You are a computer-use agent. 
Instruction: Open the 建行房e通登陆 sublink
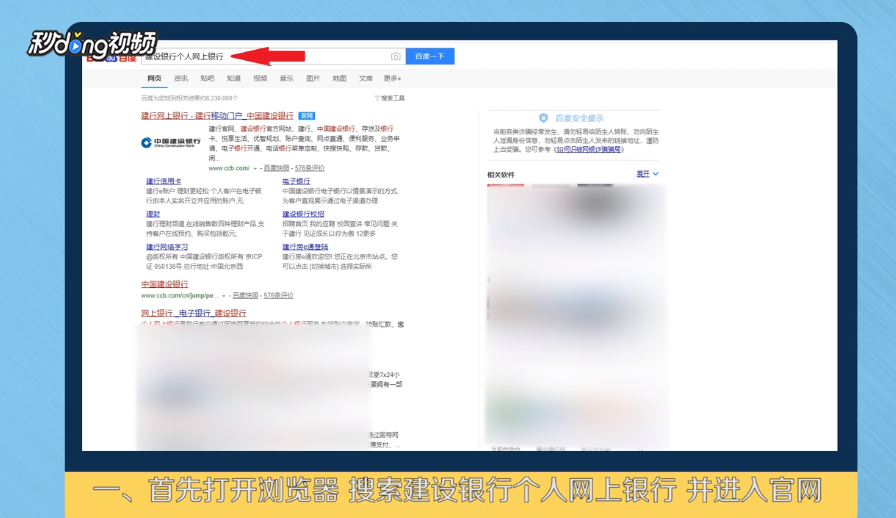(305, 247)
